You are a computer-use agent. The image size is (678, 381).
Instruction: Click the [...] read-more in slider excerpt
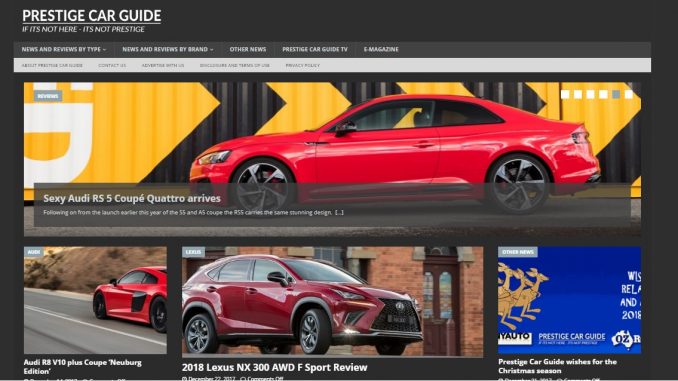(339, 212)
